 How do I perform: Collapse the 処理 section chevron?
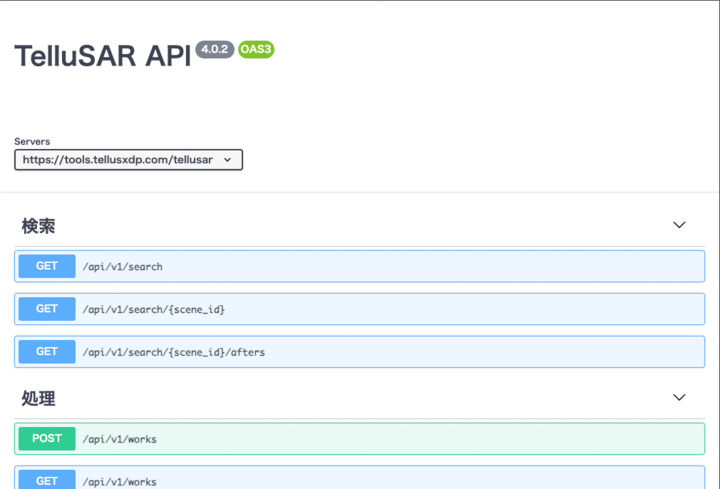click(x=679, y=397)
